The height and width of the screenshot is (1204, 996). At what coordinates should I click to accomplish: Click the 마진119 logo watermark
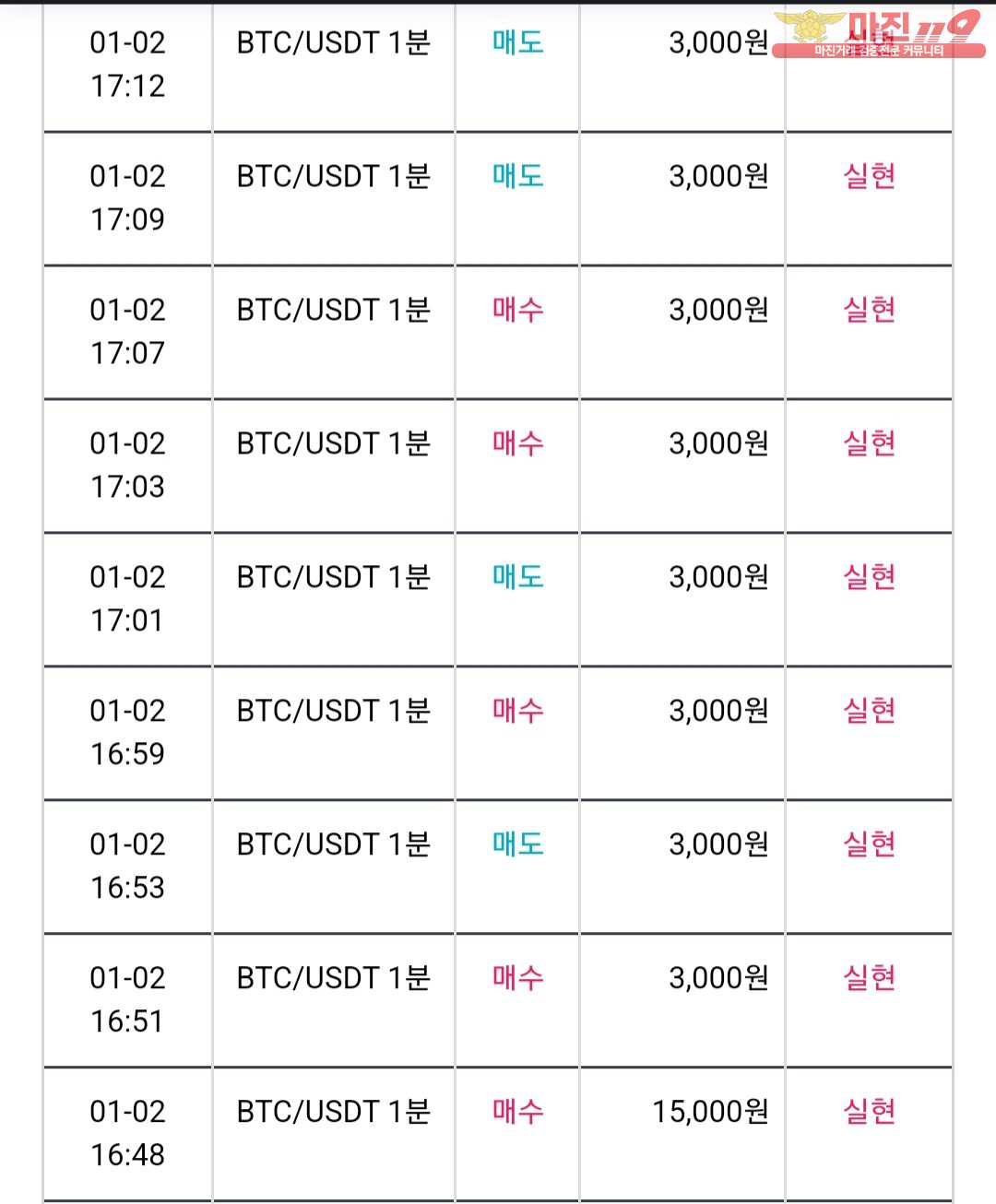pos(878,34)
